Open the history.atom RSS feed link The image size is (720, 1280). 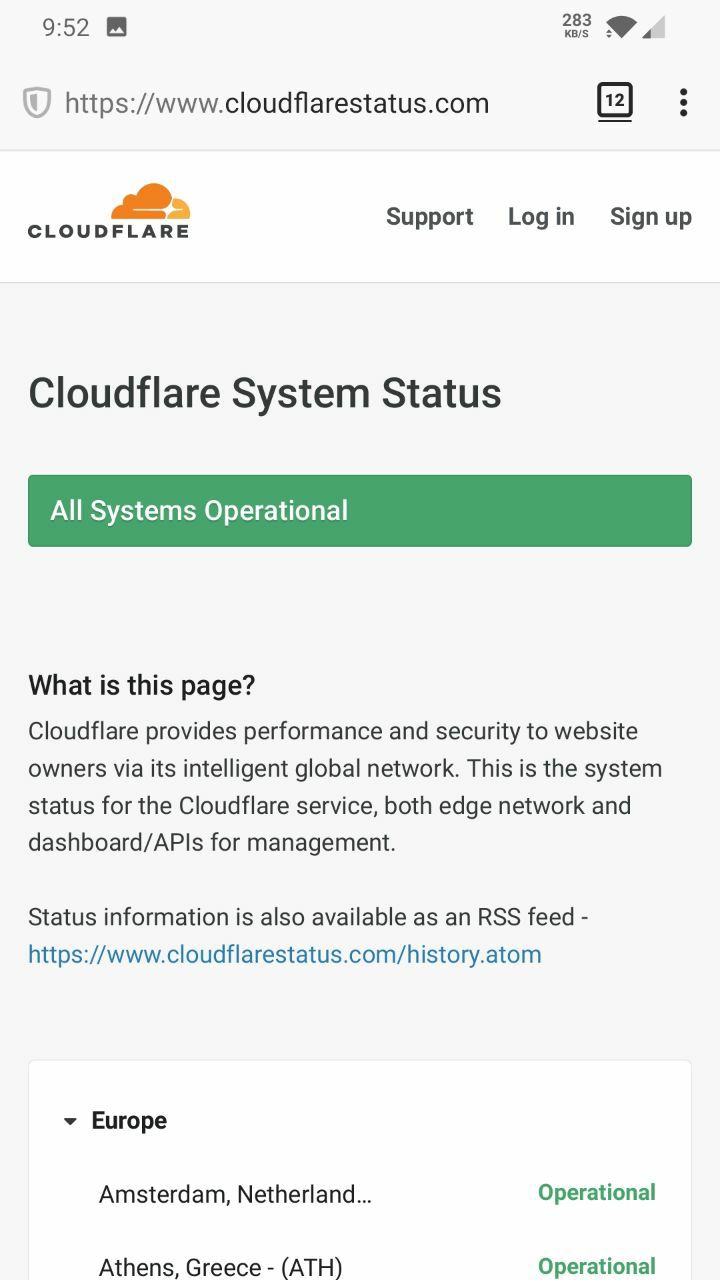pos(285,954)
